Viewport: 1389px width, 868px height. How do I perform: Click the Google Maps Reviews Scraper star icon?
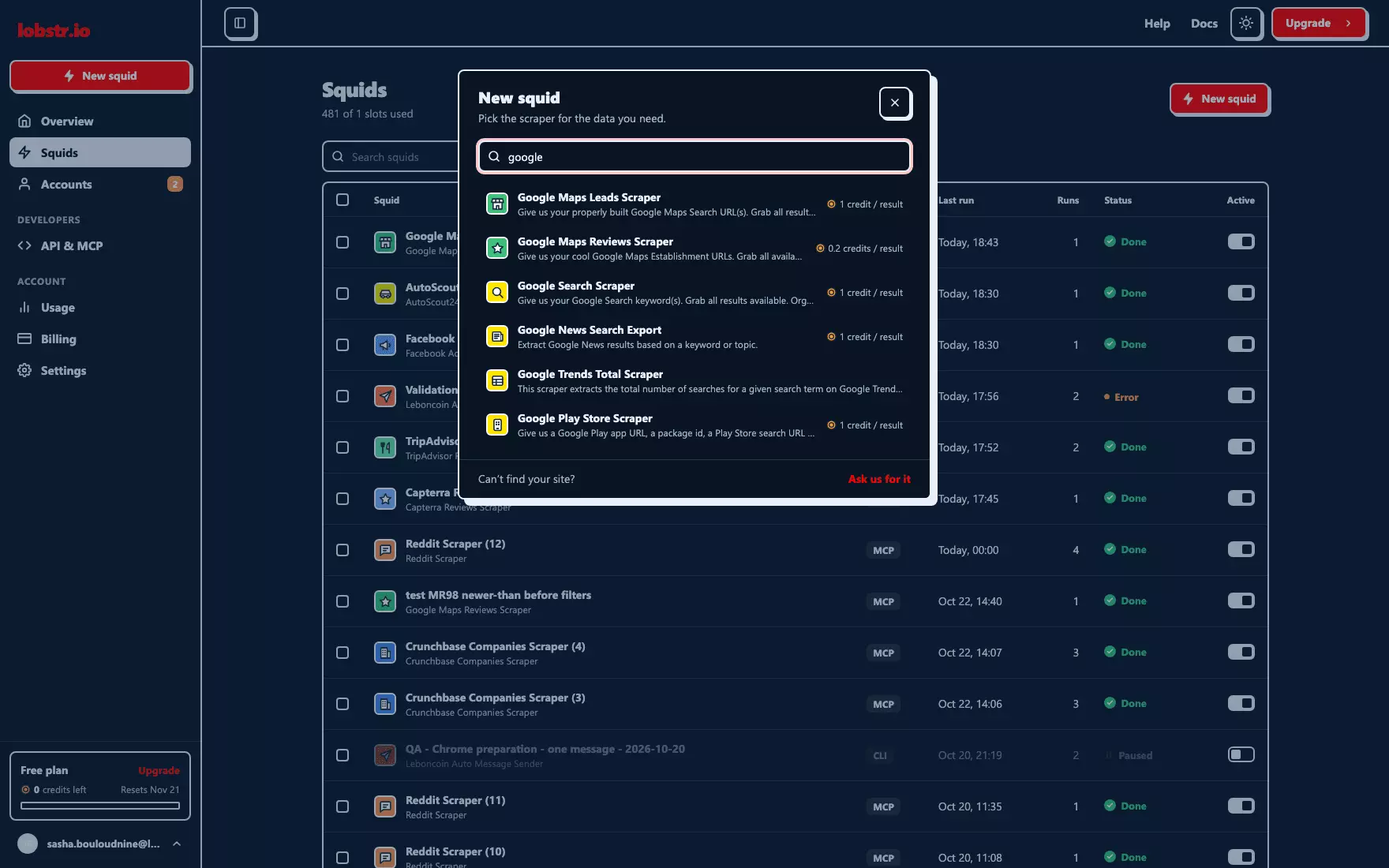[x=497, y=249]
